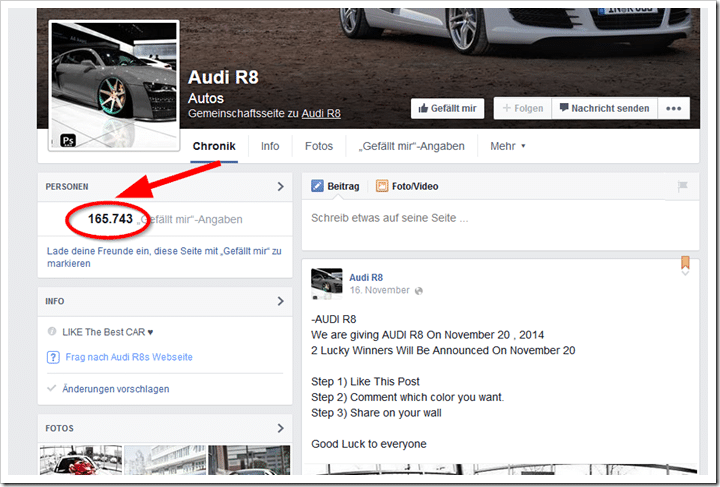Click the PERSONEN section header
720x487 pixels.
pyautogui.click(x=67, y=187)
